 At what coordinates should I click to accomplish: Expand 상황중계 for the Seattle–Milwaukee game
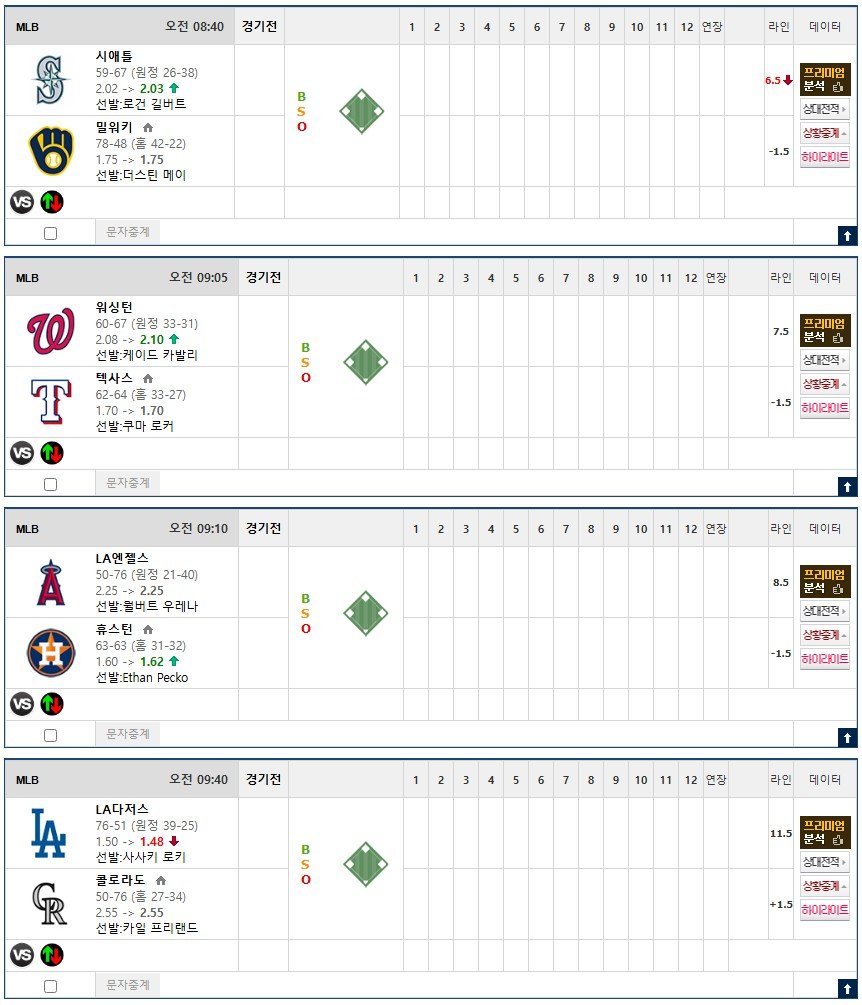pos(825,133)
